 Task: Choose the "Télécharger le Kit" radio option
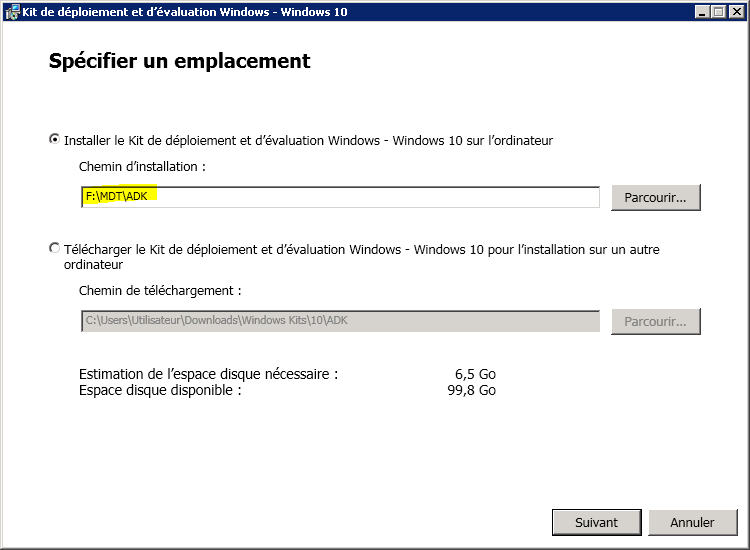tap(54, 249)
